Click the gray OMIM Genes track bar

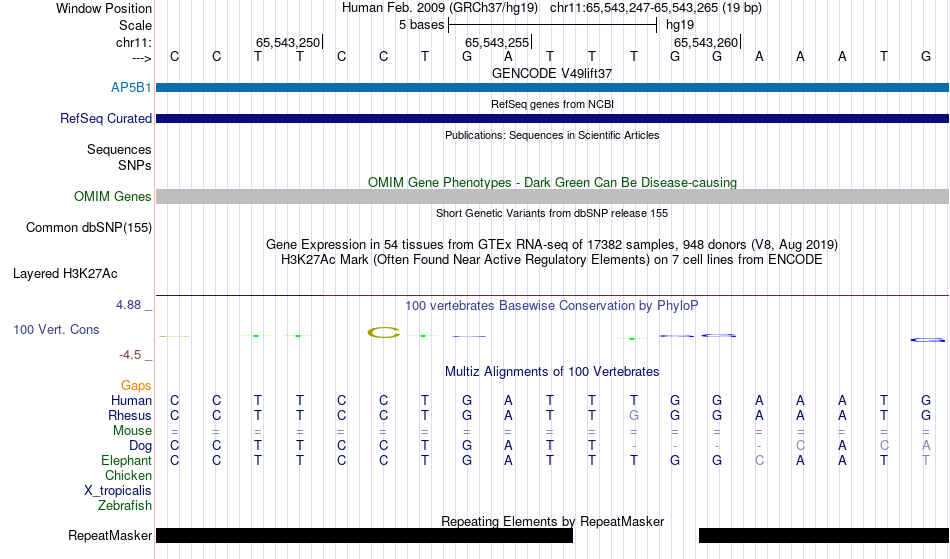pos(552,196)
